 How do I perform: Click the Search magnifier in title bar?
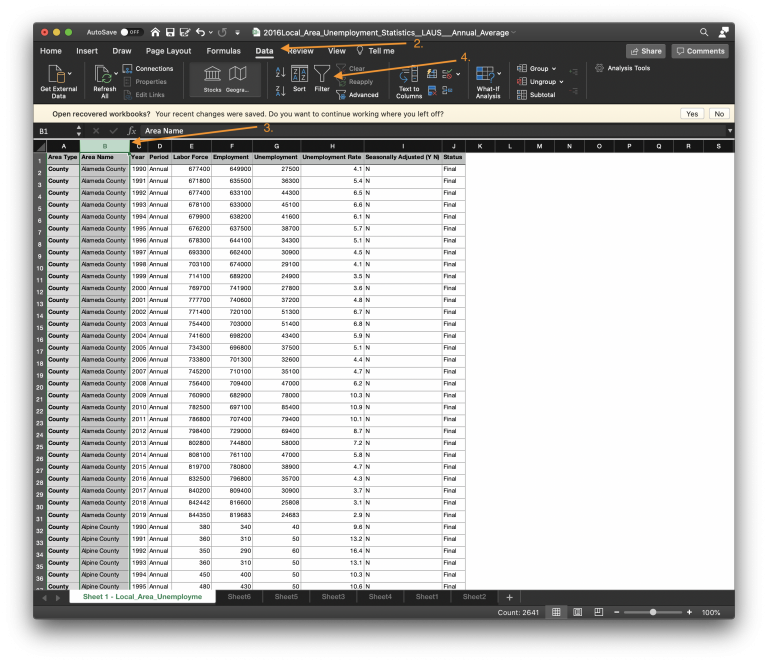pyautogui.click(x=705, y=32)
